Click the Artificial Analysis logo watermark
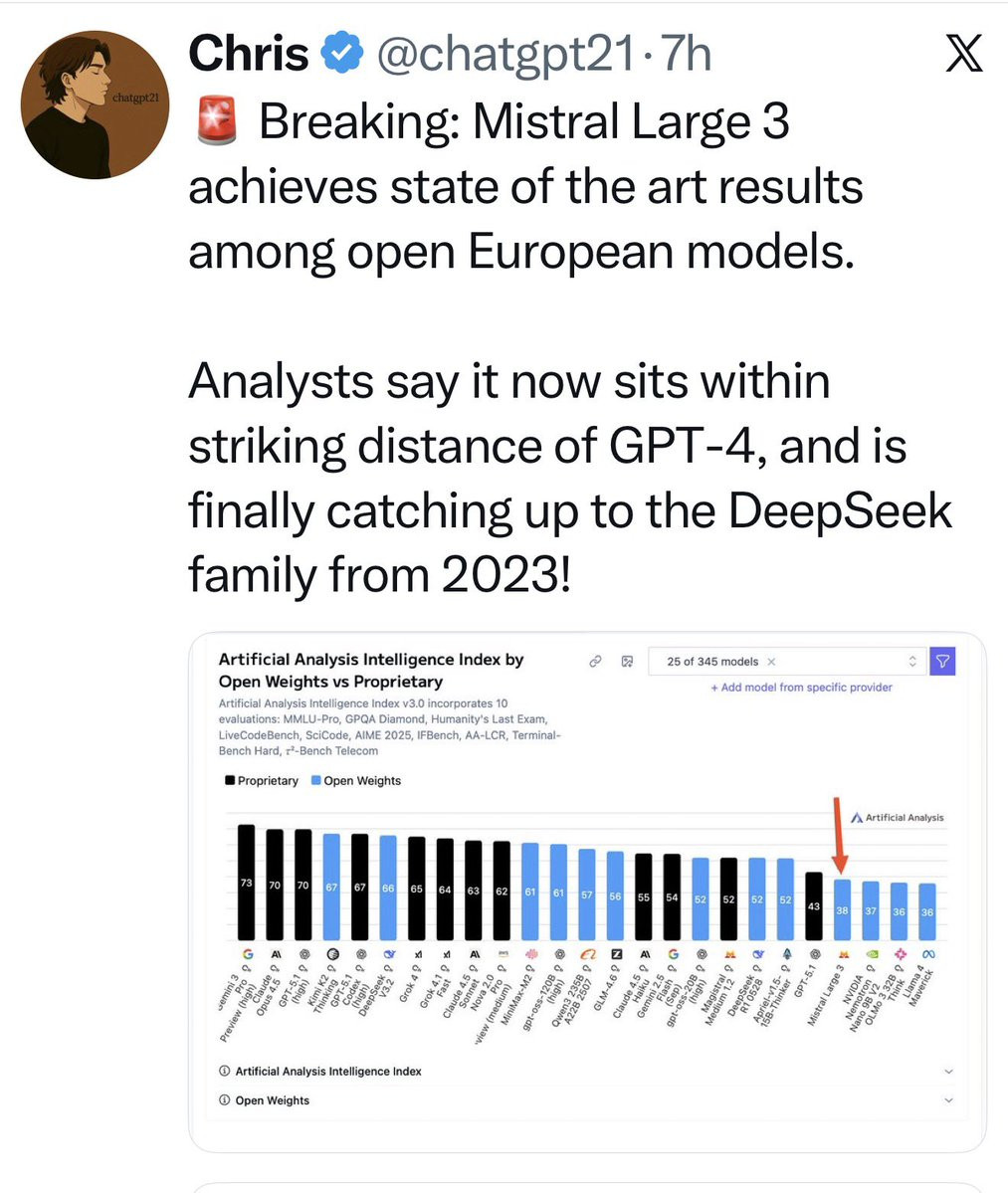This screenshot has height=1193, width=1008. pyautogui.click(x=897, y=817)
